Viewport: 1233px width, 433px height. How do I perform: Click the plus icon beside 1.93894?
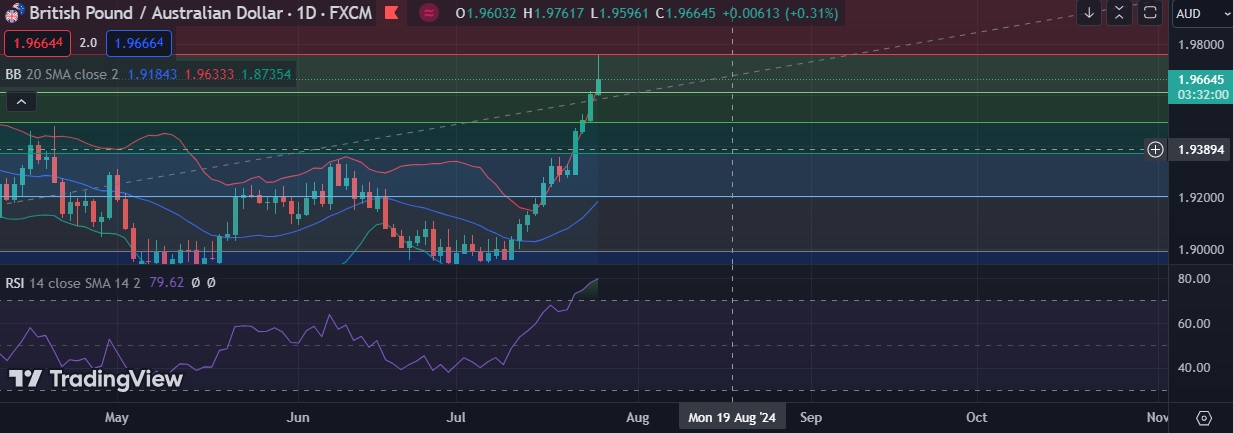pos(1155,149)
